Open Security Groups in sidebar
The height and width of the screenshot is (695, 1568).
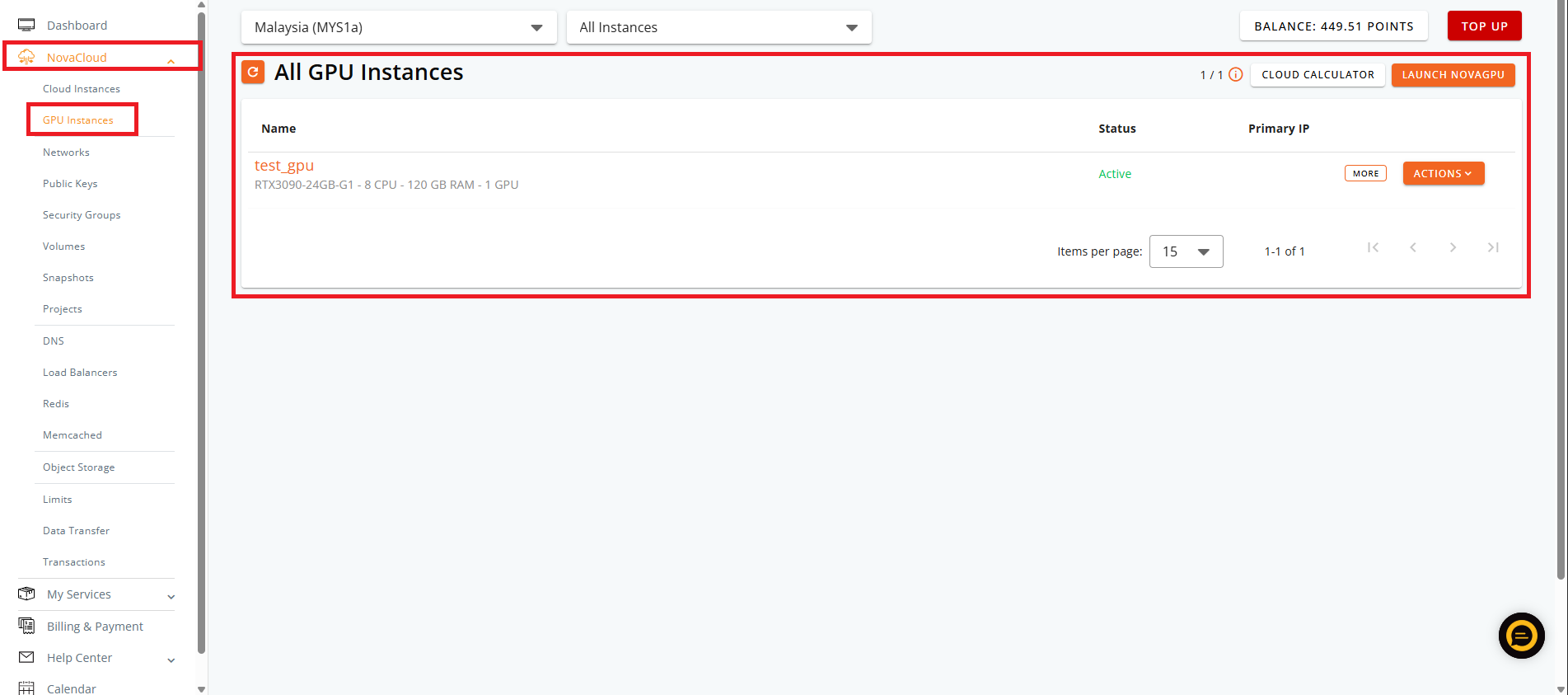[x=82, y=215]
